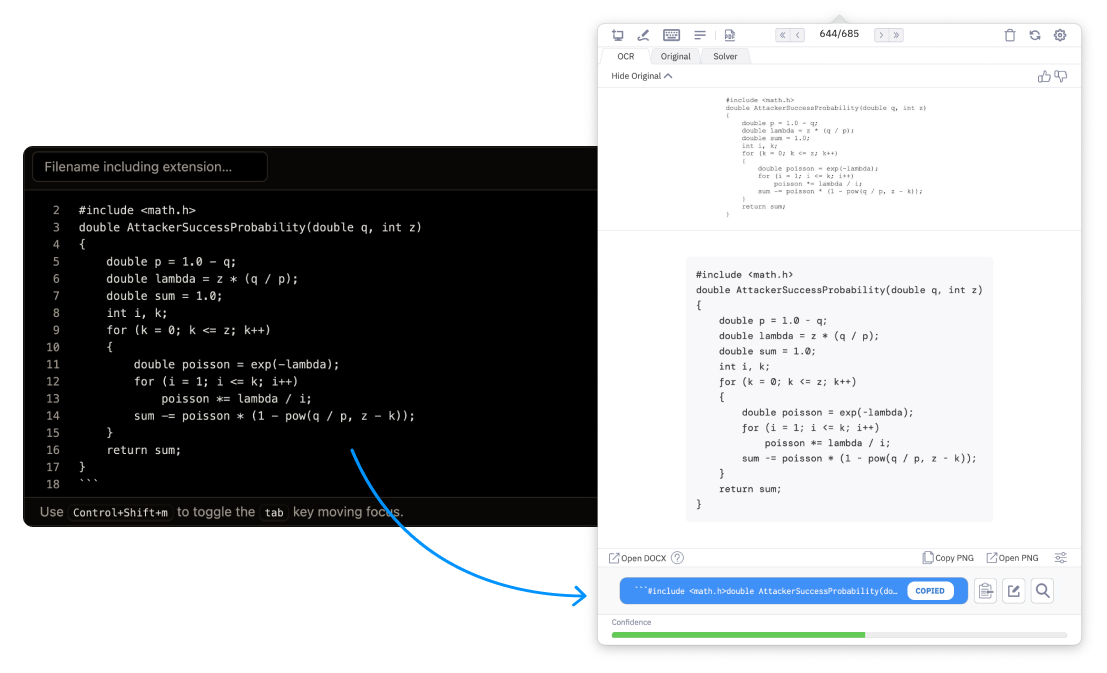Click editor line 'for (k = 0; k <= z; k++)'
This screenshot has width=1107, height=673.
(x=189, y=330)
